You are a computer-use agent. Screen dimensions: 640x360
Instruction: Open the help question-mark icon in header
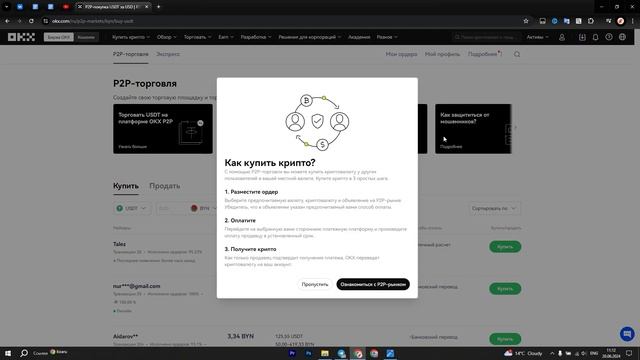(x=609, y=37)
